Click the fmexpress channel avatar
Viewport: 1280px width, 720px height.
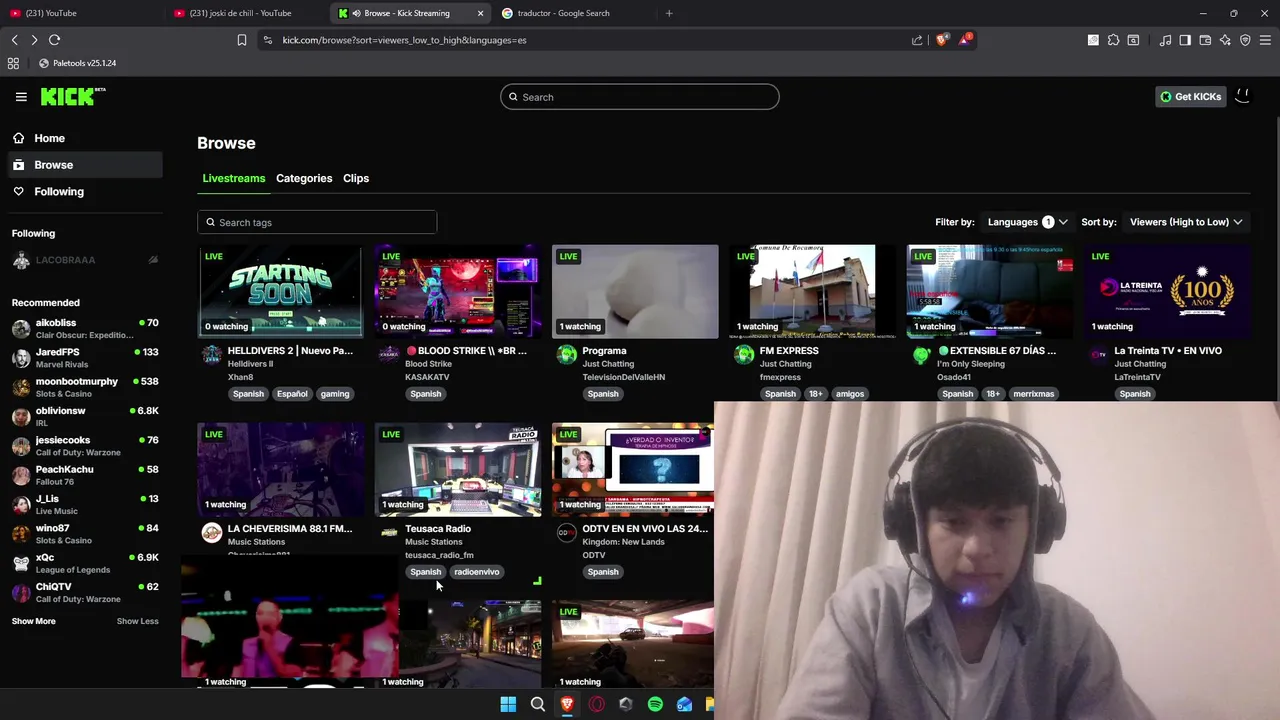744,354
